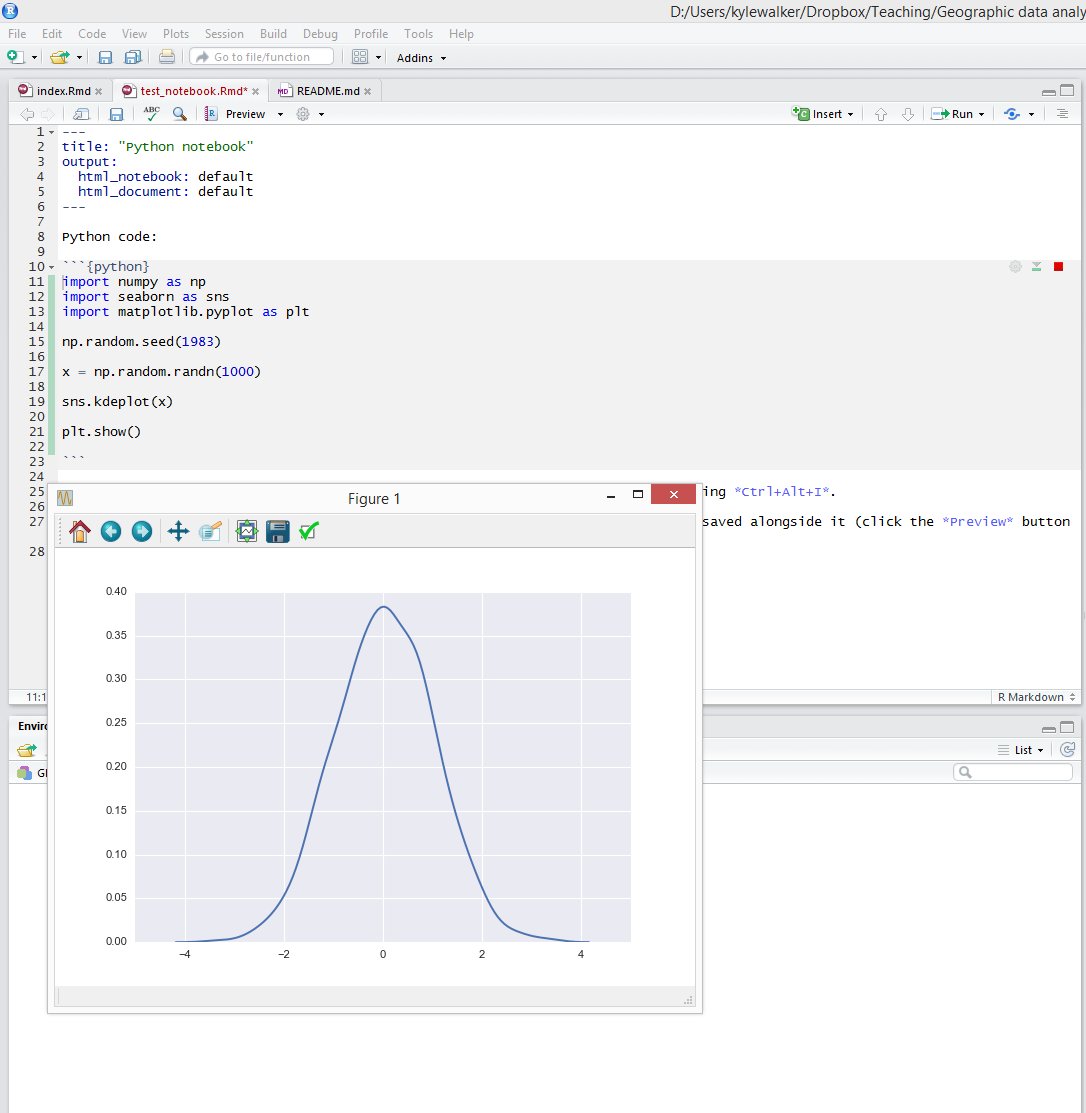
Task: Stop the running chunk red square
Action: coord(1058,266)
